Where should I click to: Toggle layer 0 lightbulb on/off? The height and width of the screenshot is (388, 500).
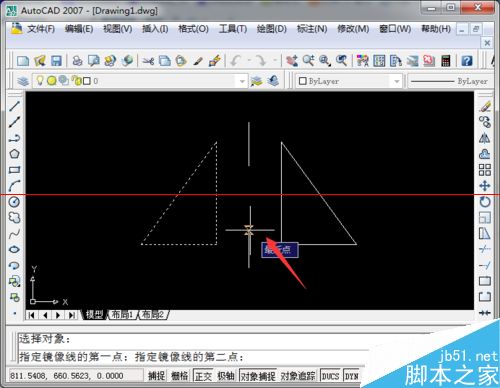[x=40, y=80]
